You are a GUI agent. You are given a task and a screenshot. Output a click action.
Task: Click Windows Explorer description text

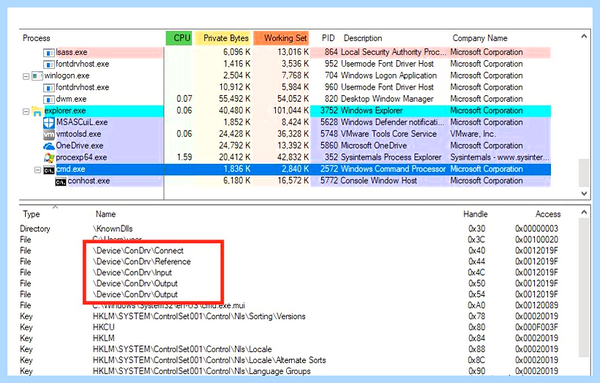point(371,111)
